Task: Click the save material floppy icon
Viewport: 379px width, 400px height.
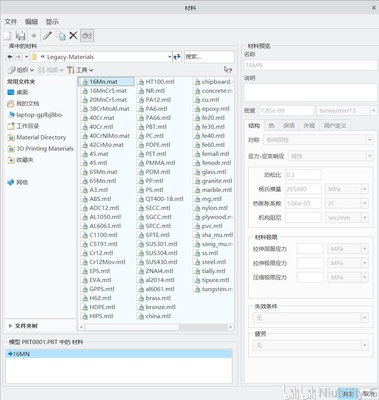Action: 21,35
